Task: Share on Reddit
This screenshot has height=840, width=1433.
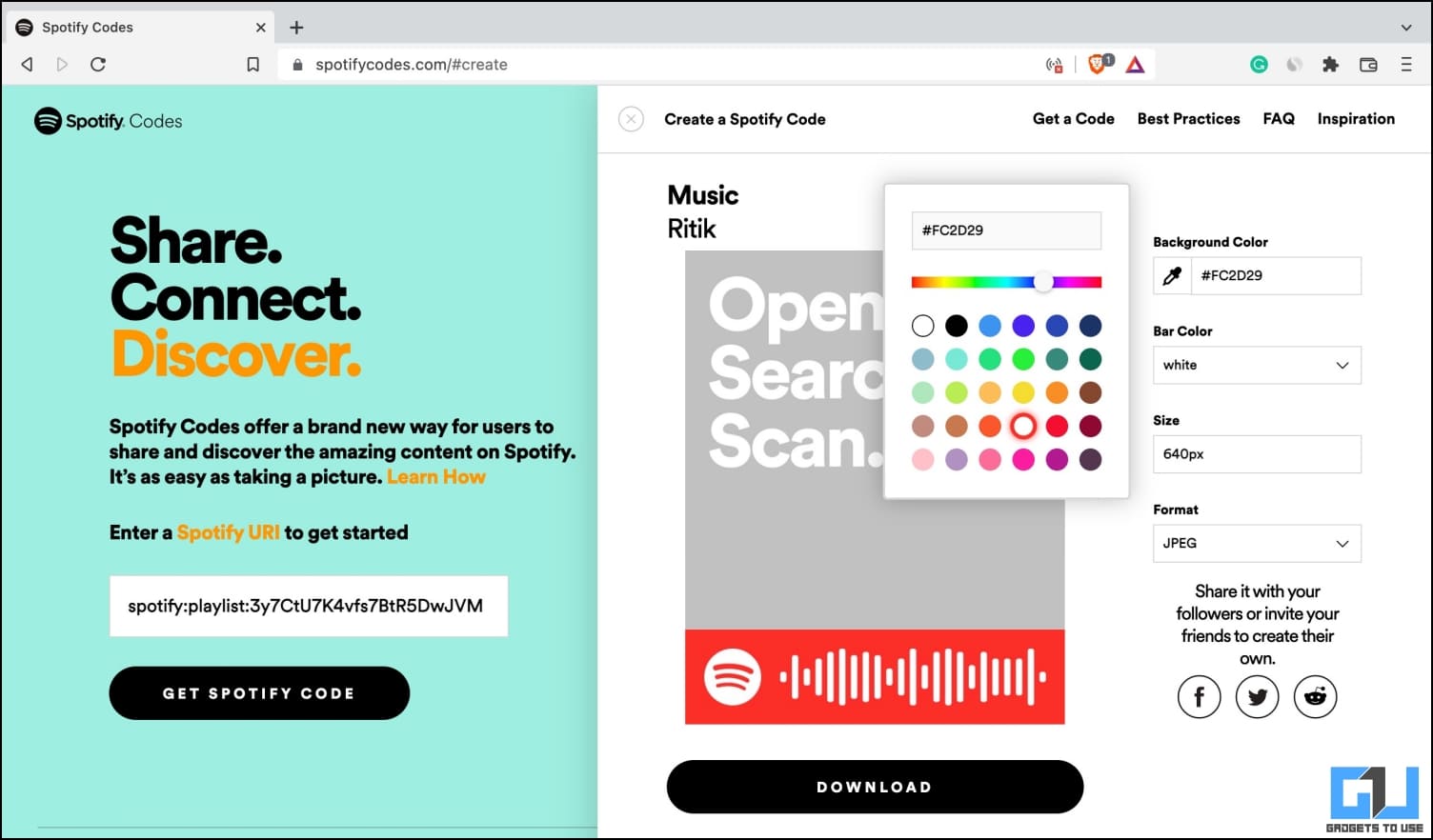Action: pyautogui.click(x=1316, y=697)
